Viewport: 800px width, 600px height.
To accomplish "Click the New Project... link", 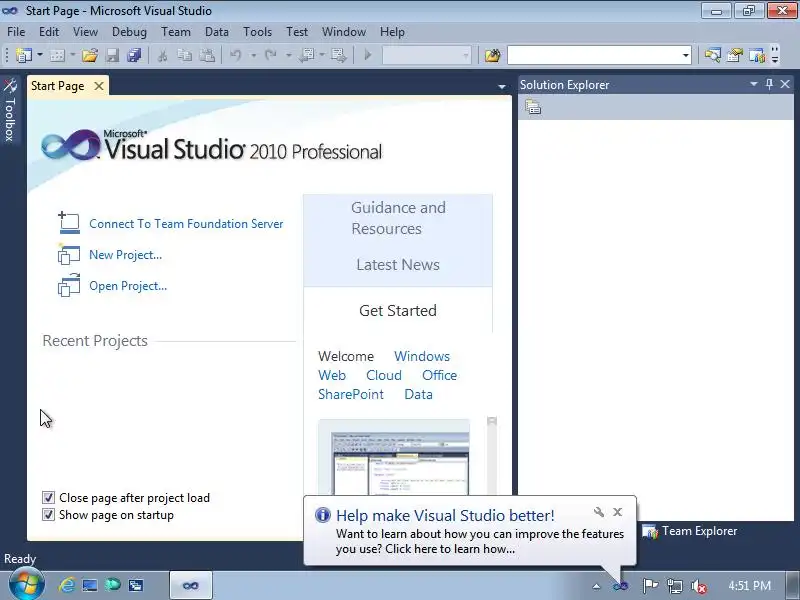I will coord(126,255).
